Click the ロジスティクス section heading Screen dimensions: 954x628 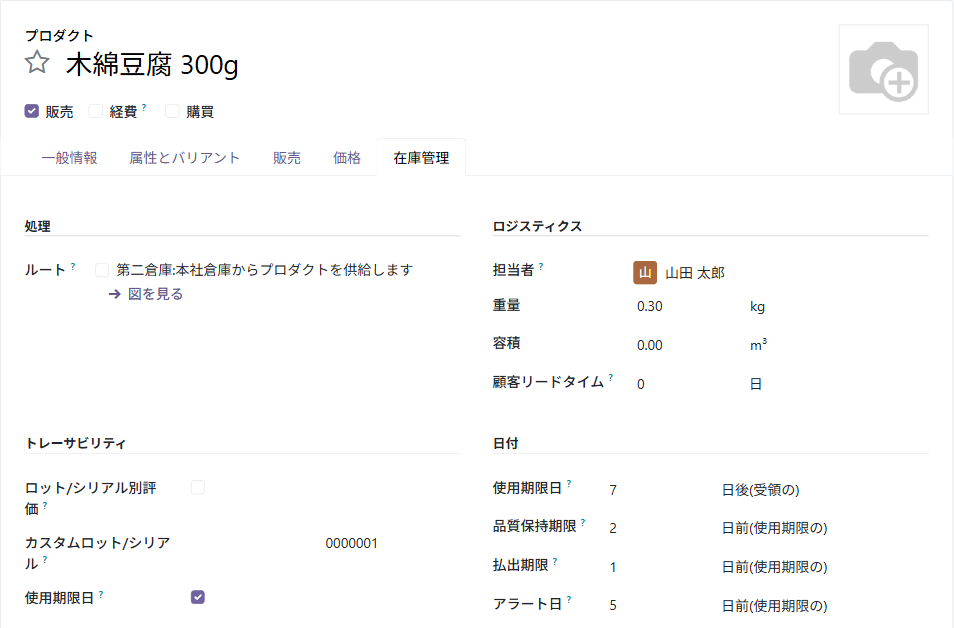click(537, 226)
